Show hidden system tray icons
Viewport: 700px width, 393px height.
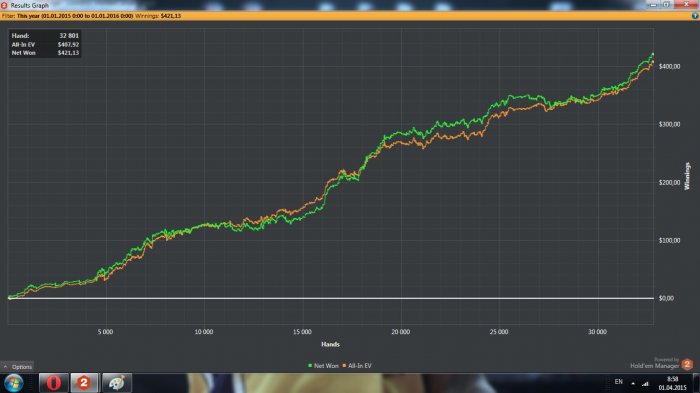click(x=633, y=383)
